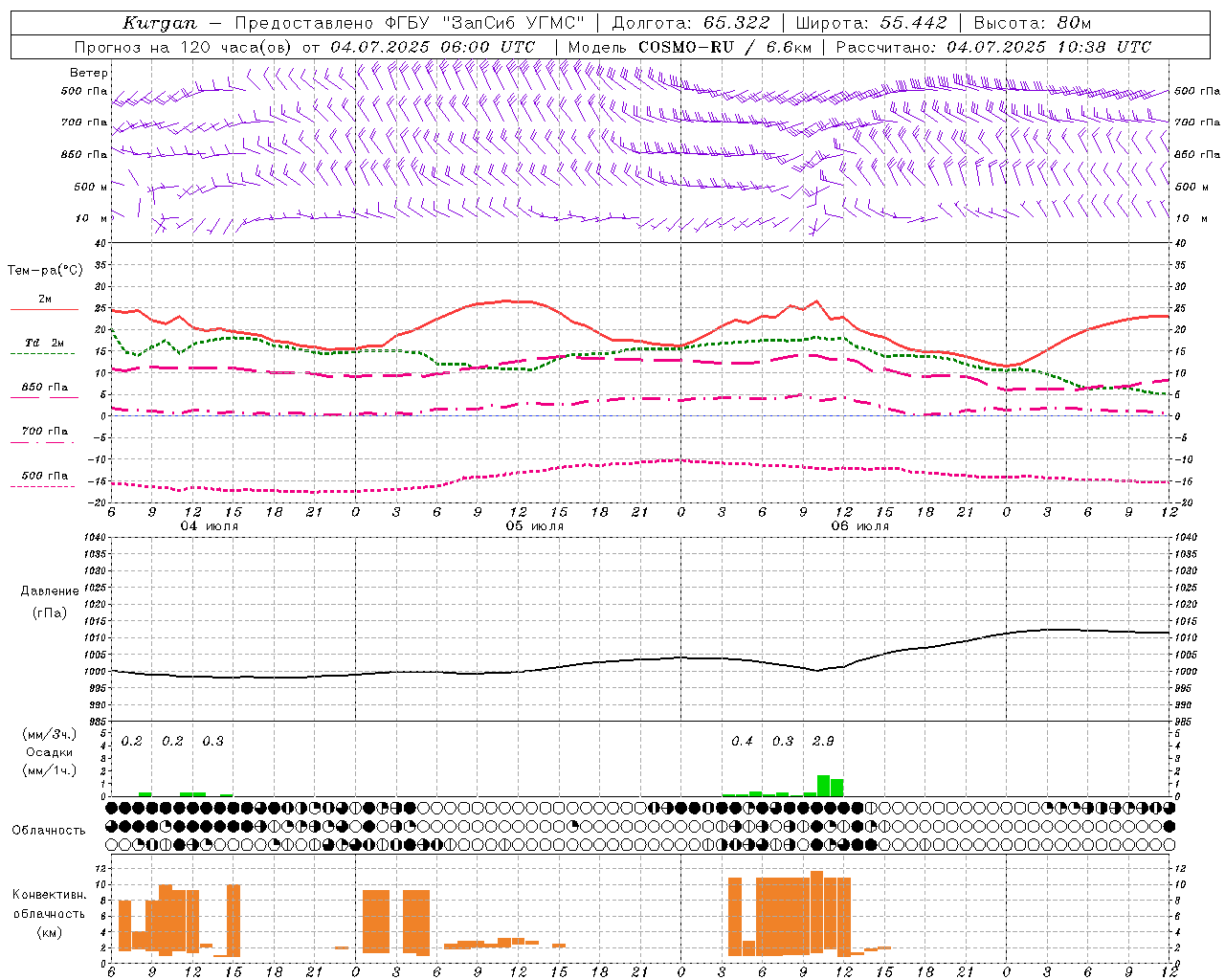The width and height of the screenshot is (1225, 980).
Task: Click the (км) convective cloud unit label
Action: (x=49, y=932)
